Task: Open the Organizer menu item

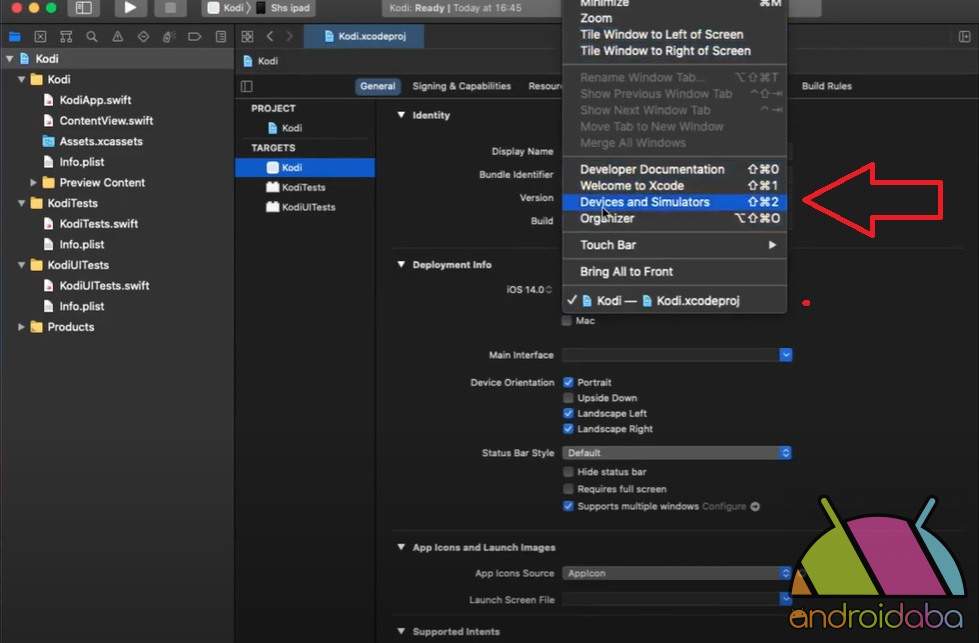Action: pos(674,218)
